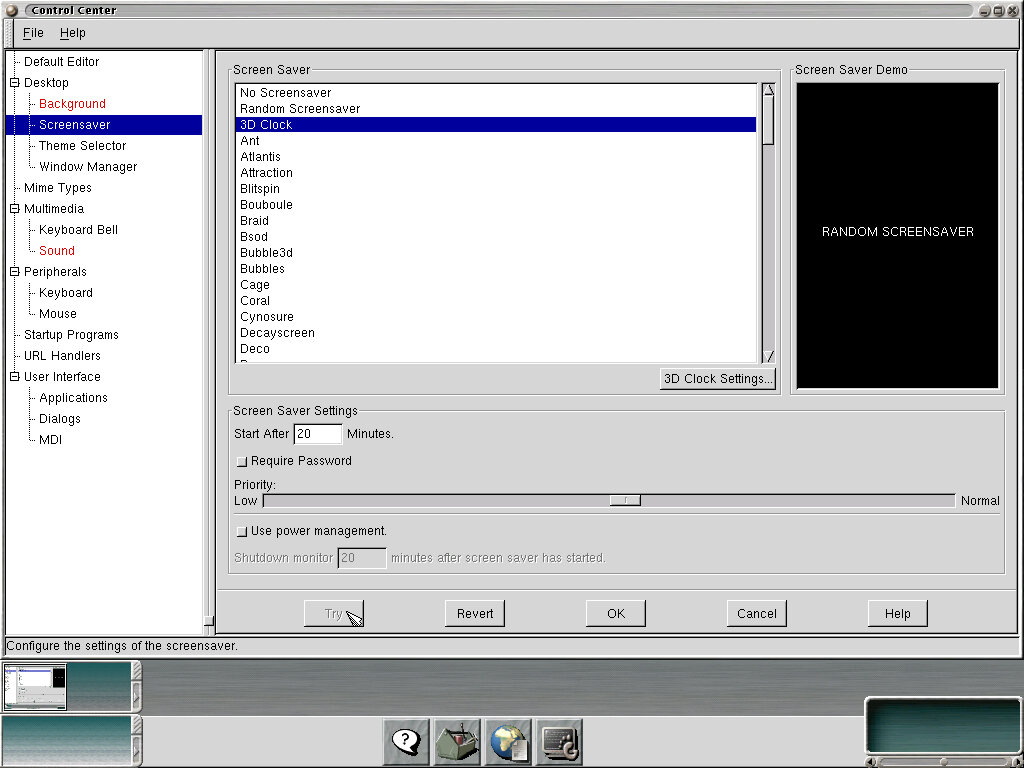Toggle the Use power management checkbox
The height and width of the screenshot is (768, 1024).
pyautogui.click(x=242, y=532)
